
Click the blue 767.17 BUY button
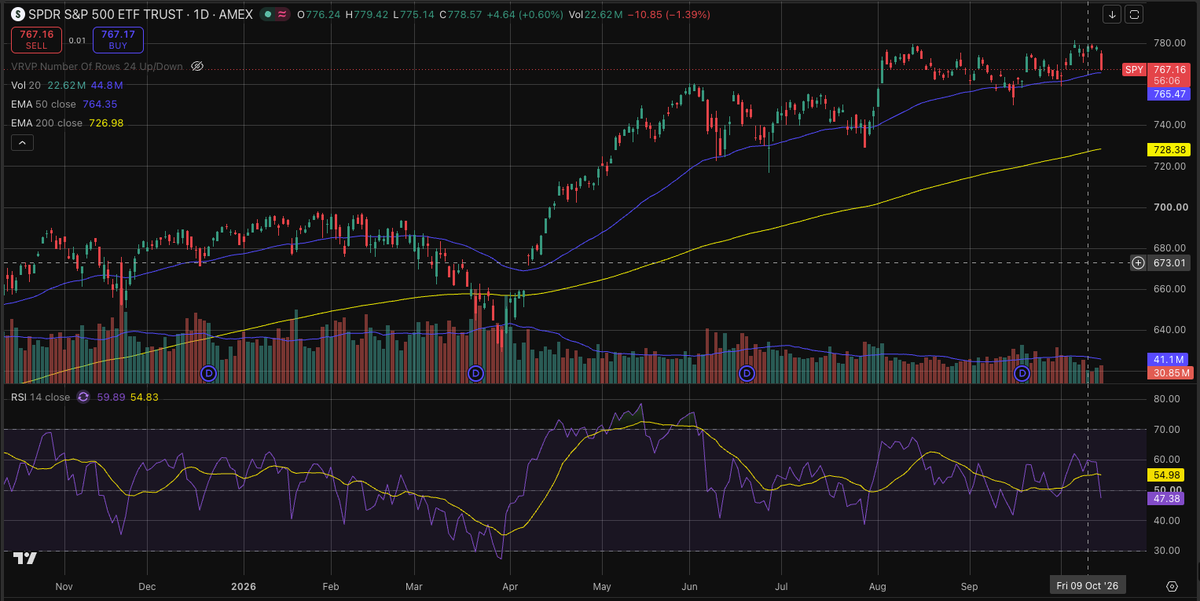click(120, 40)
